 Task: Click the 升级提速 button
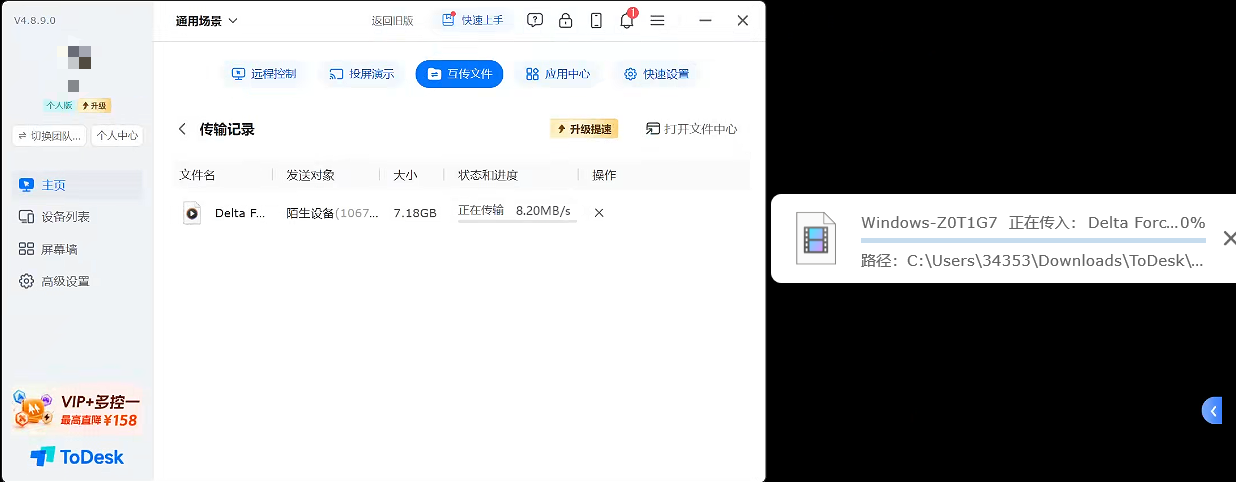click(584, 129)
